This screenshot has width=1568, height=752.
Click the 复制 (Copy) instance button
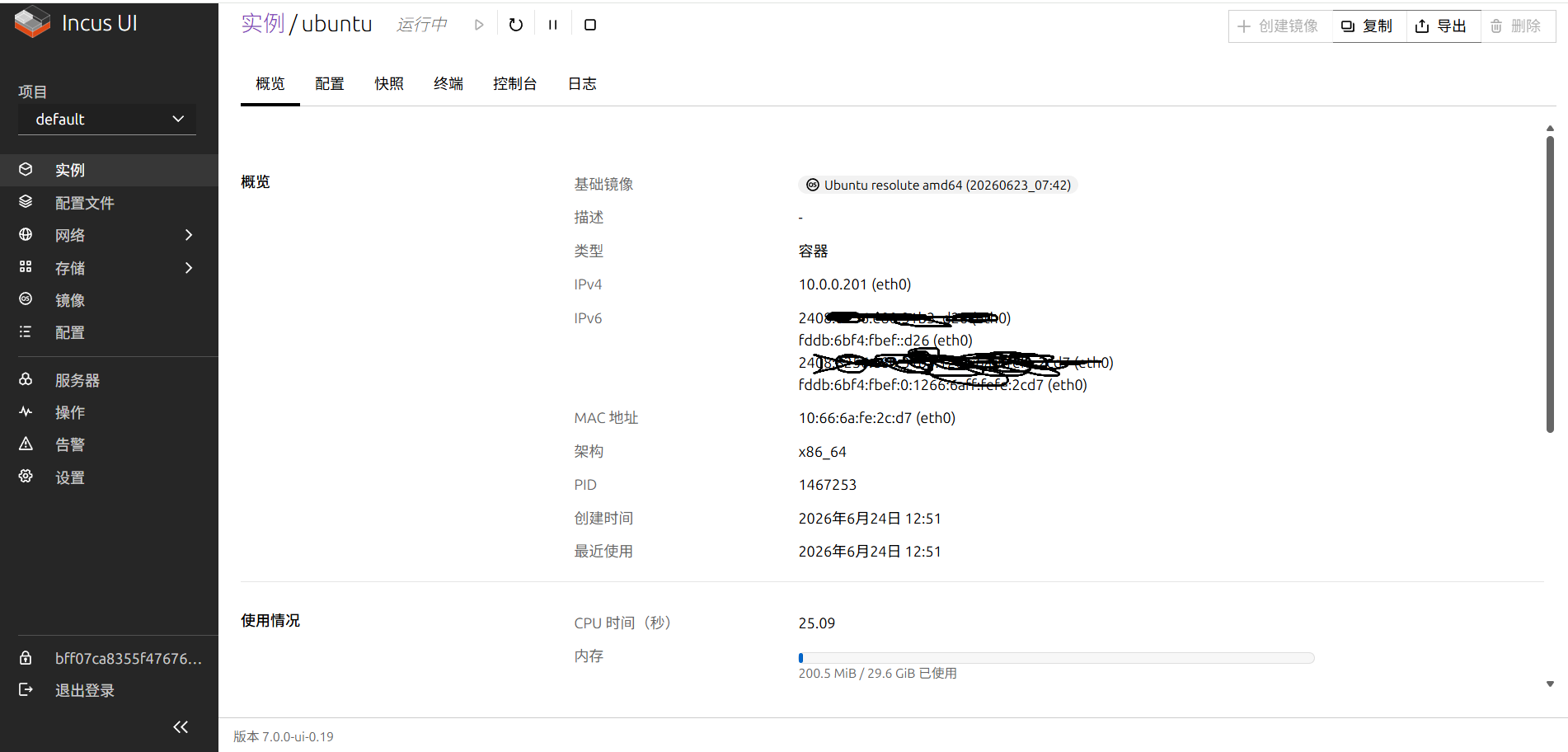(x=1368, y=26)
